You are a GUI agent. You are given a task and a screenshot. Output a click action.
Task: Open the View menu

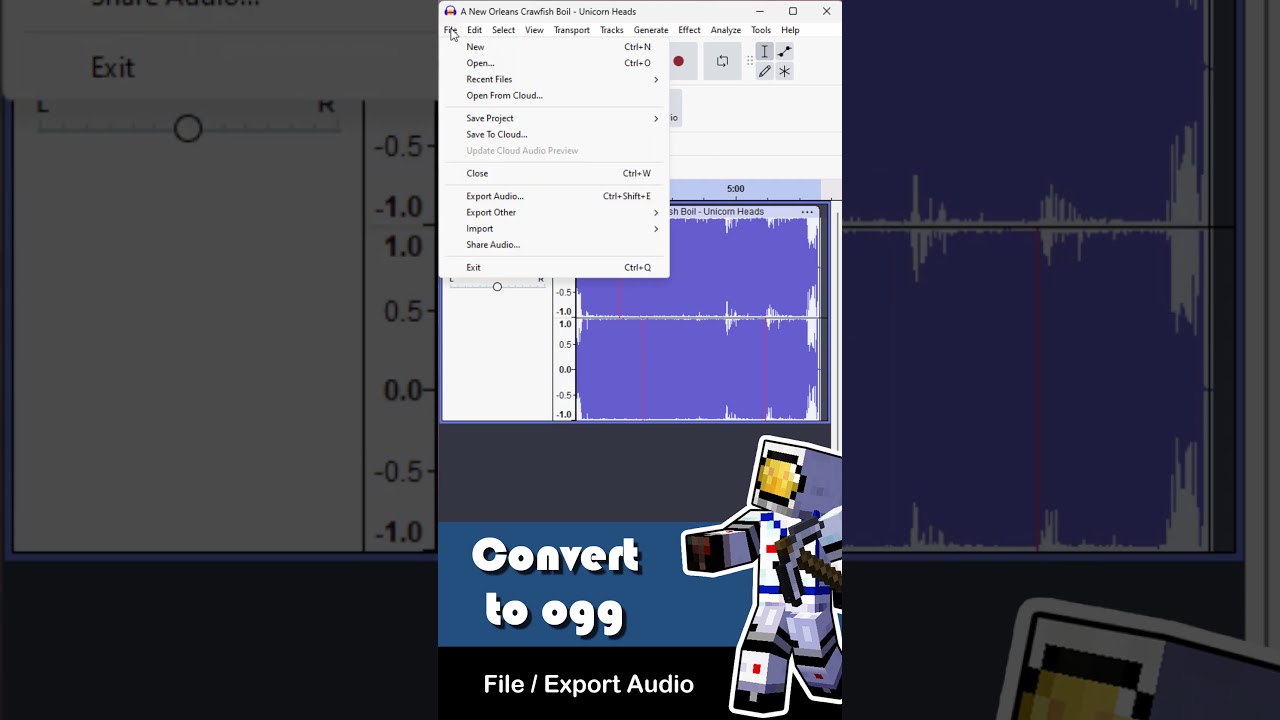534,30
